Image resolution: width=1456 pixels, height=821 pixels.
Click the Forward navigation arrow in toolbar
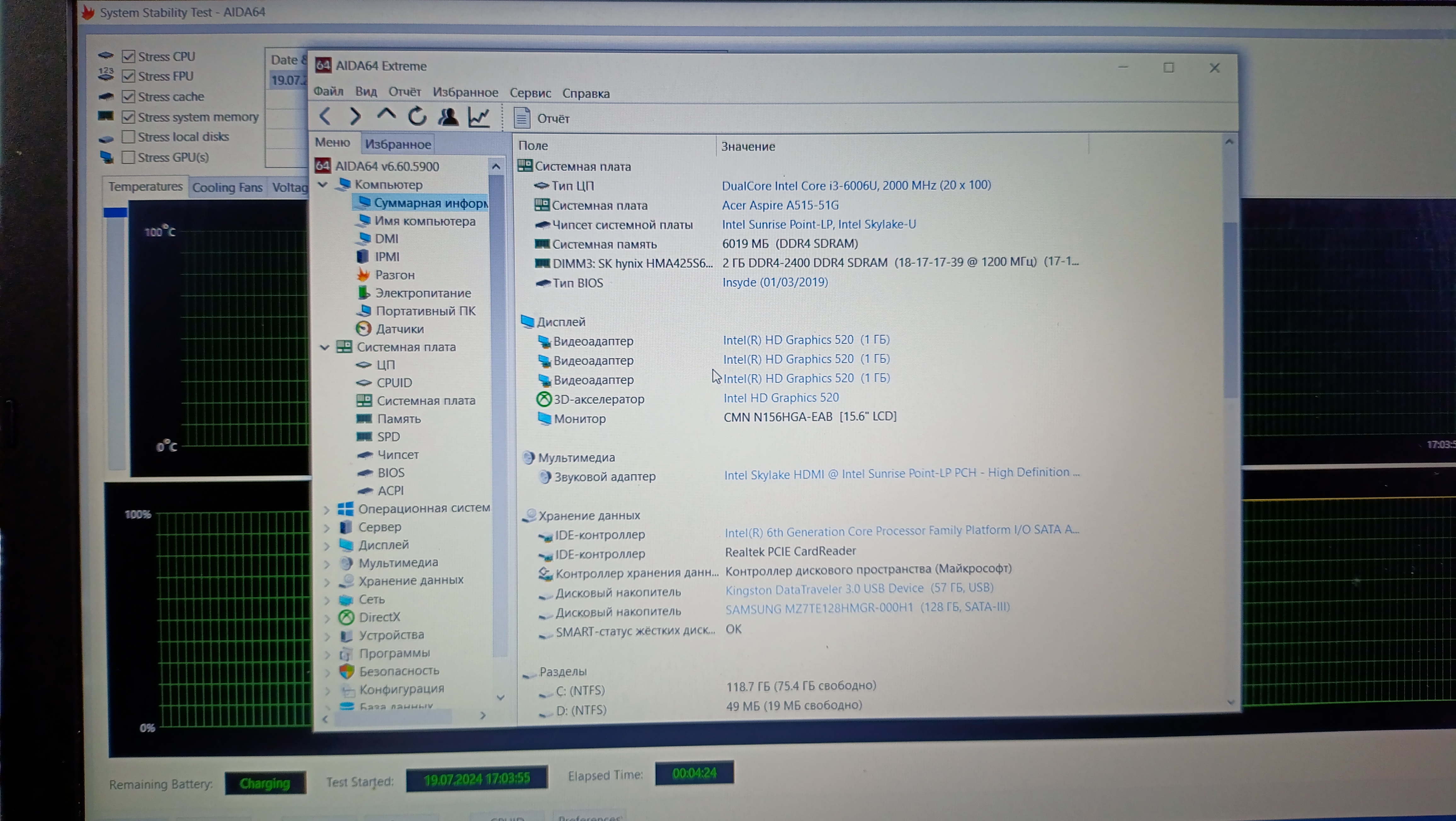(355, 116)
